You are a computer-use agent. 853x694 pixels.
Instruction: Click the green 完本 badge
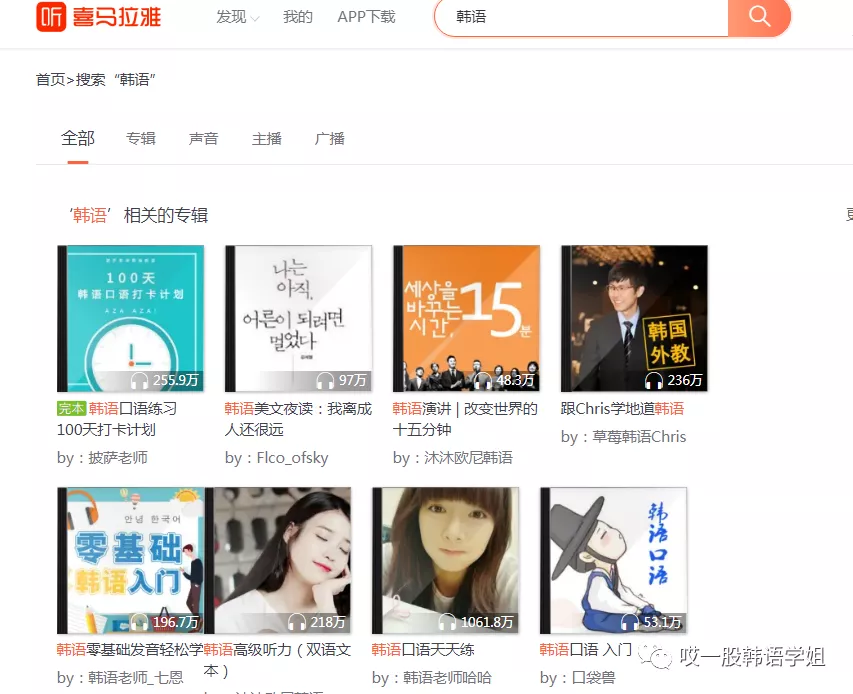point(71,409)
